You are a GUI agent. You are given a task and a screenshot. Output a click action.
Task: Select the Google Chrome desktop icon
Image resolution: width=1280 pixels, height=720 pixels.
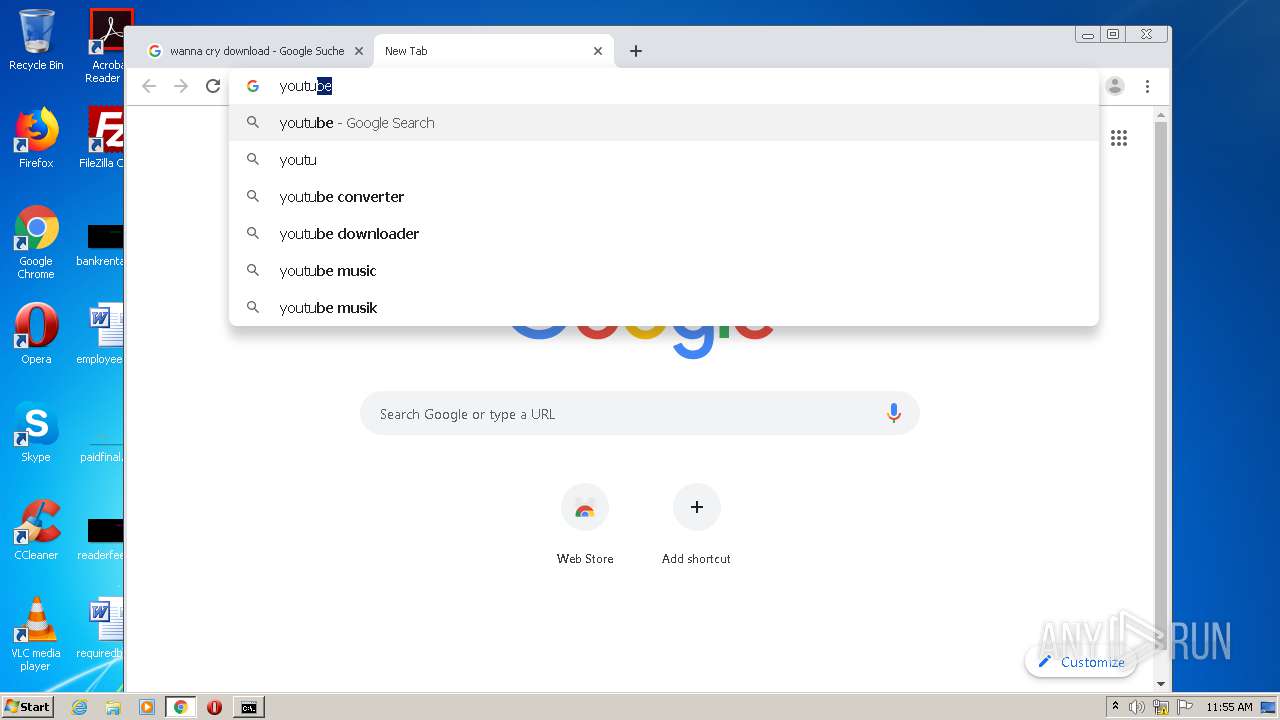(x=36, y=242)
